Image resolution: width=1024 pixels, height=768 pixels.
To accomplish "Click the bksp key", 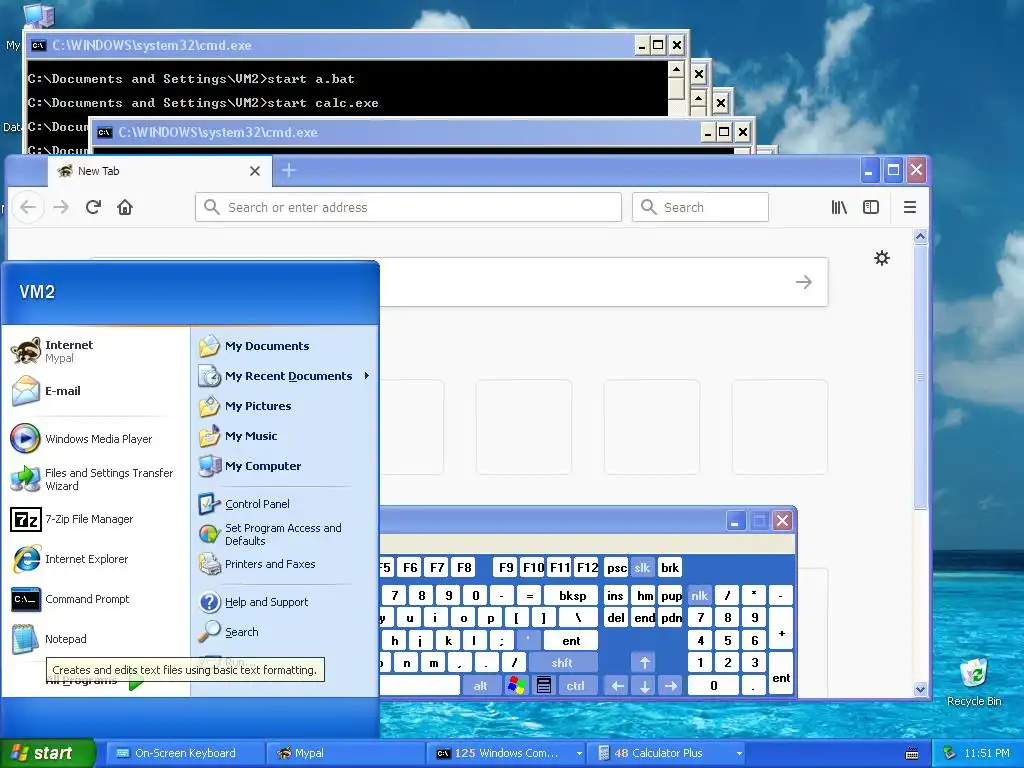I will [x=573, y=596].
